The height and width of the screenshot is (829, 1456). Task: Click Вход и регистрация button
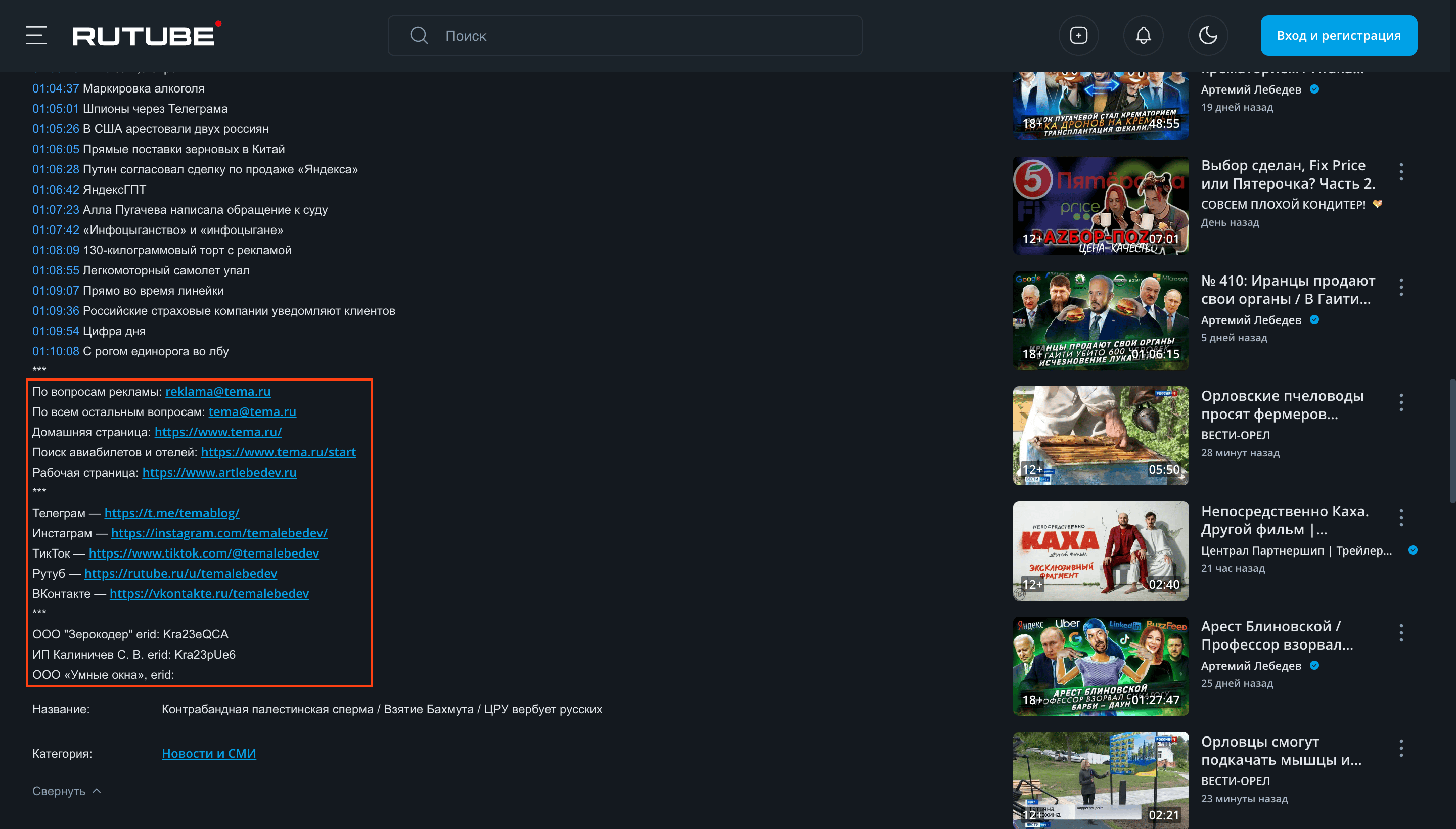pos(1338,35)
